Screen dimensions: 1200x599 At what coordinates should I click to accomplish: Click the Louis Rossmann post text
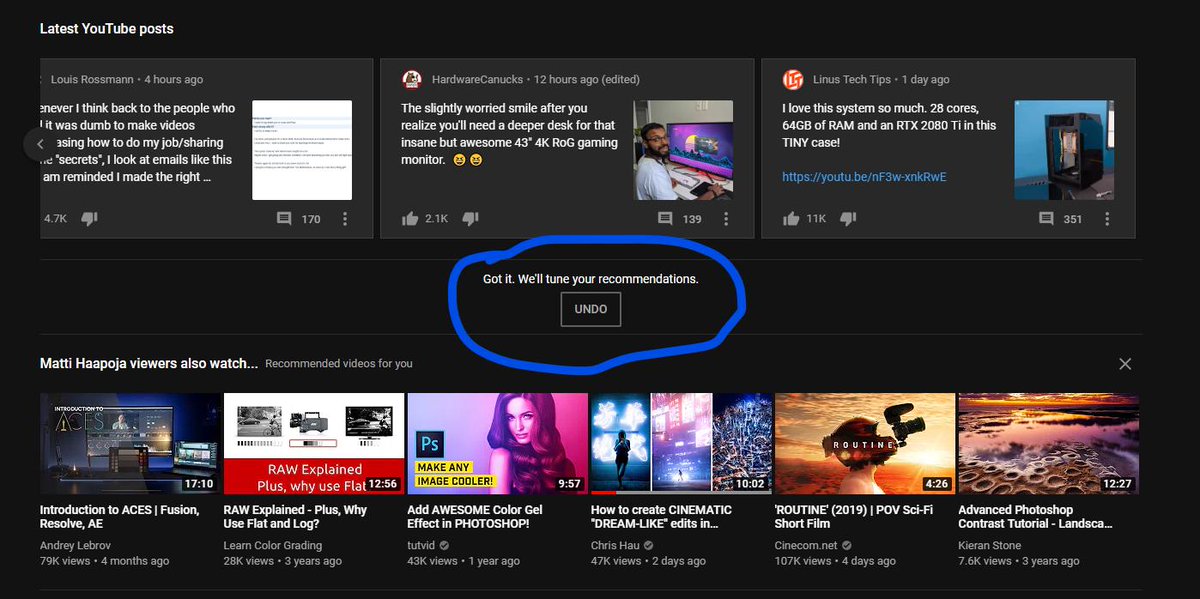138,142
